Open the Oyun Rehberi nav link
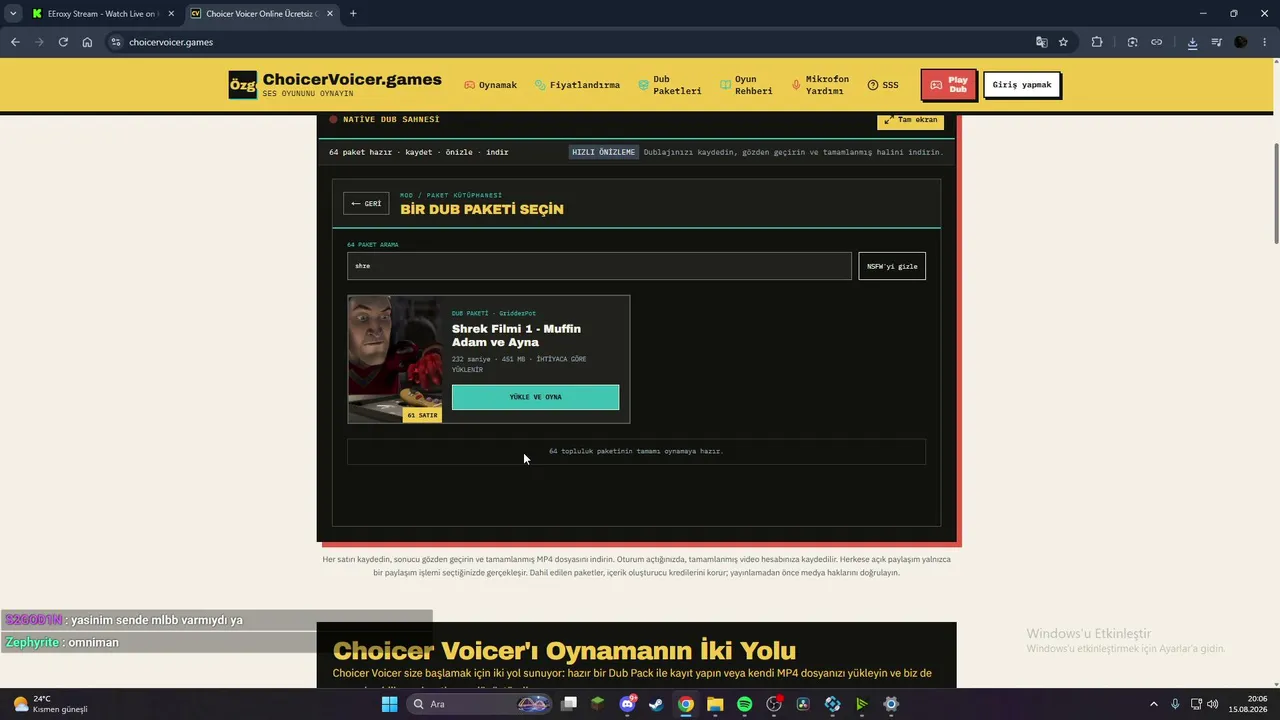1280x720 pixels. coord(746,85)
